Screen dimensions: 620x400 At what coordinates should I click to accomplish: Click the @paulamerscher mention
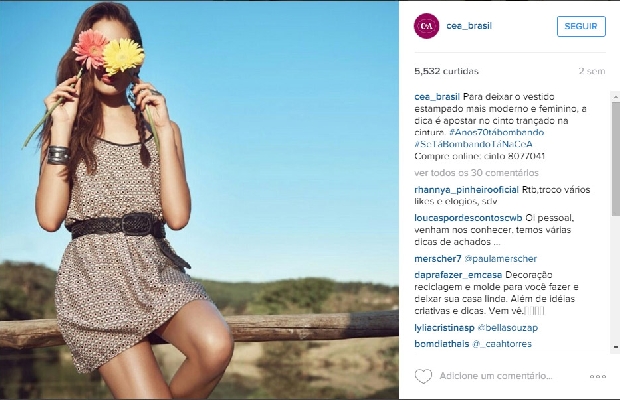click(501, 259)
